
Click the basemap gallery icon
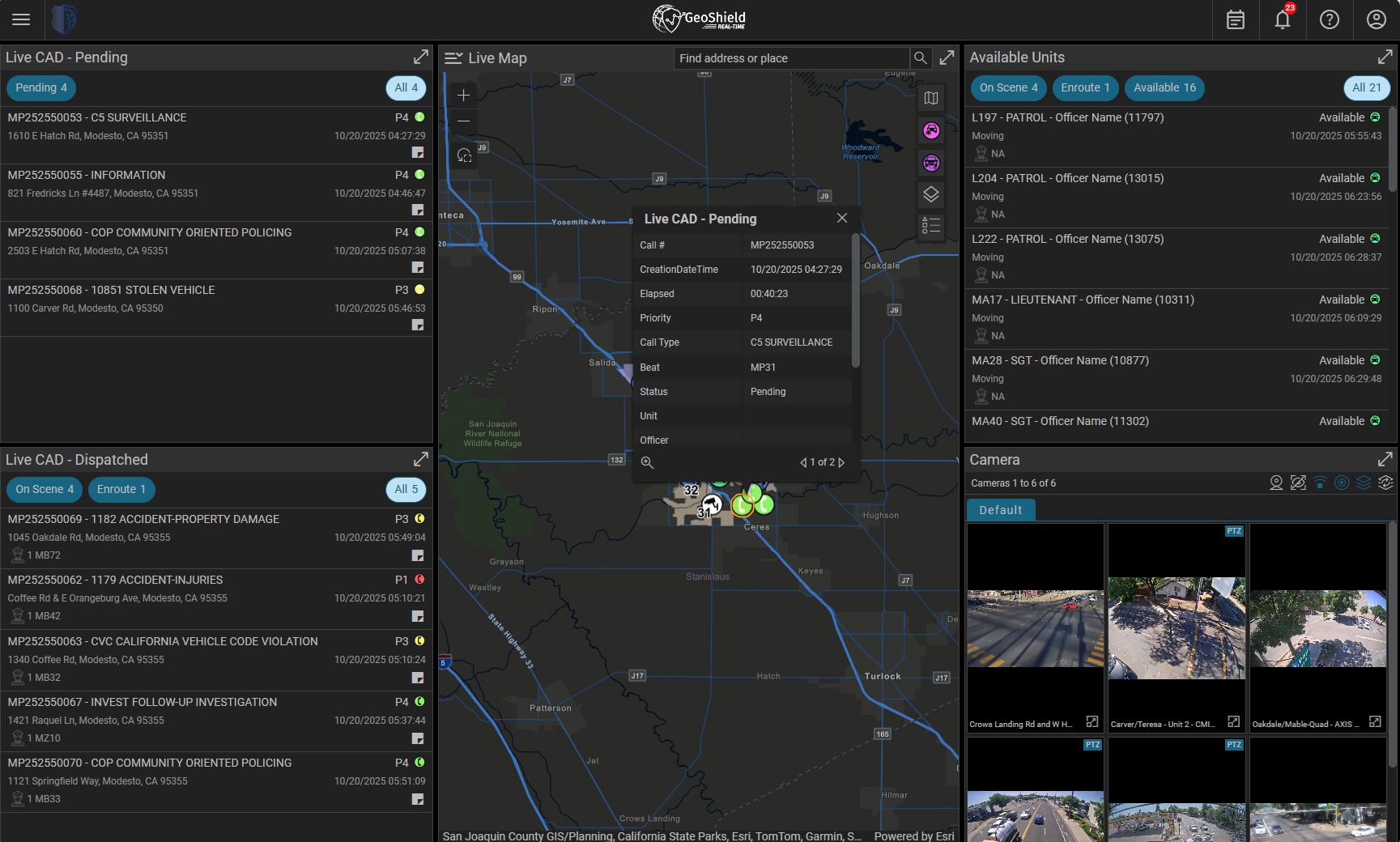(931, 98)
